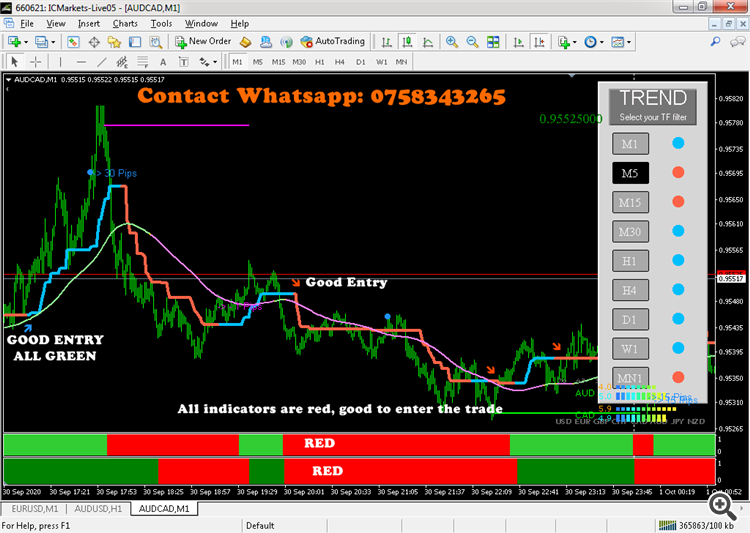Expand the profiles dropdown arrow
750x533 pixels.
tap(53, 42)
